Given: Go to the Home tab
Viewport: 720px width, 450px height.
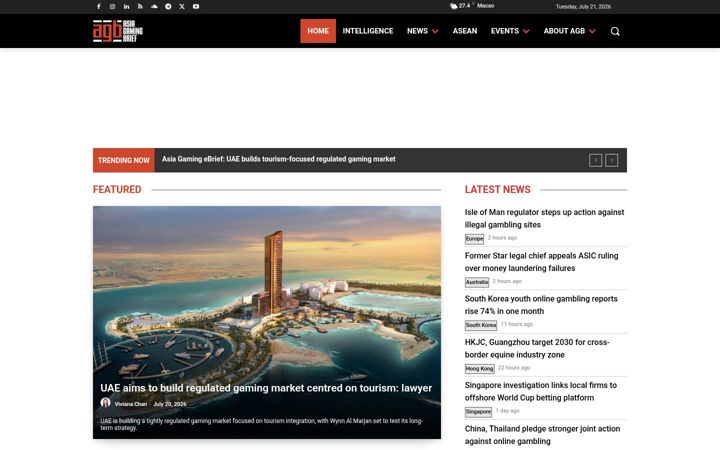Looking at the screenshot, I should pos(318,31).
